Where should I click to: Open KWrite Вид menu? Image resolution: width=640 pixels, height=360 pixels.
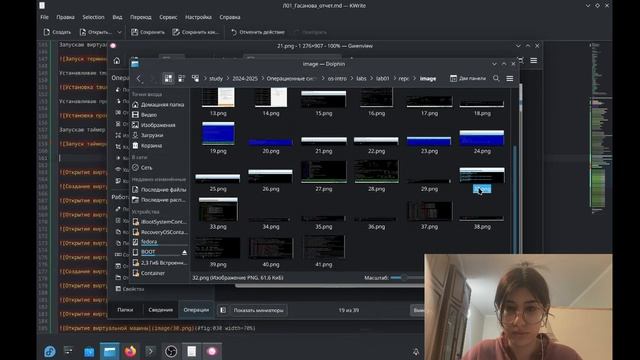tap(117, 17)
